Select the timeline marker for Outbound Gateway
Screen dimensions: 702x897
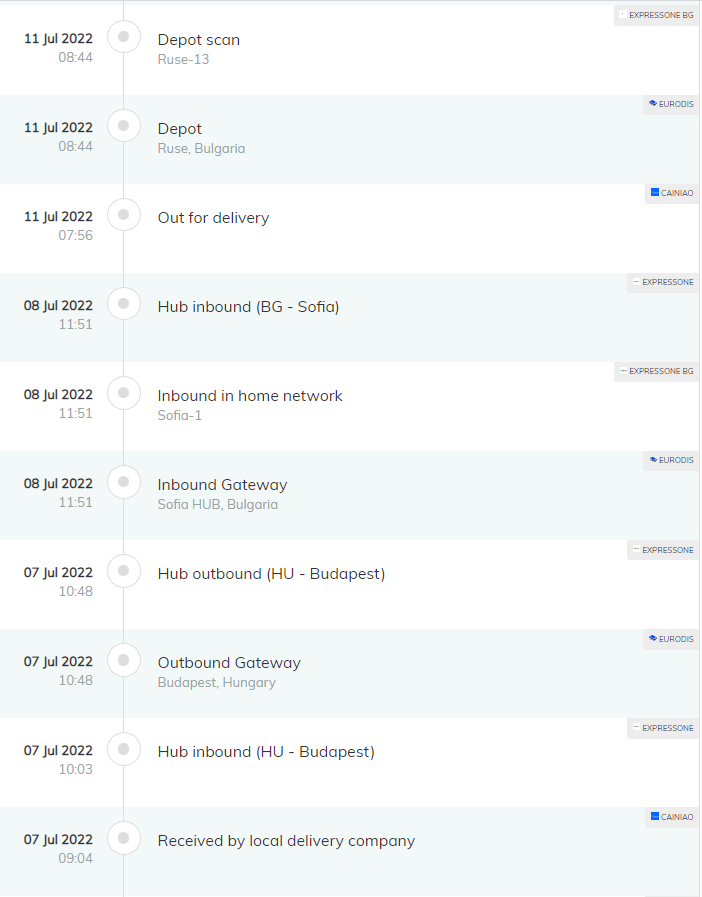click(x=124, y=660)
